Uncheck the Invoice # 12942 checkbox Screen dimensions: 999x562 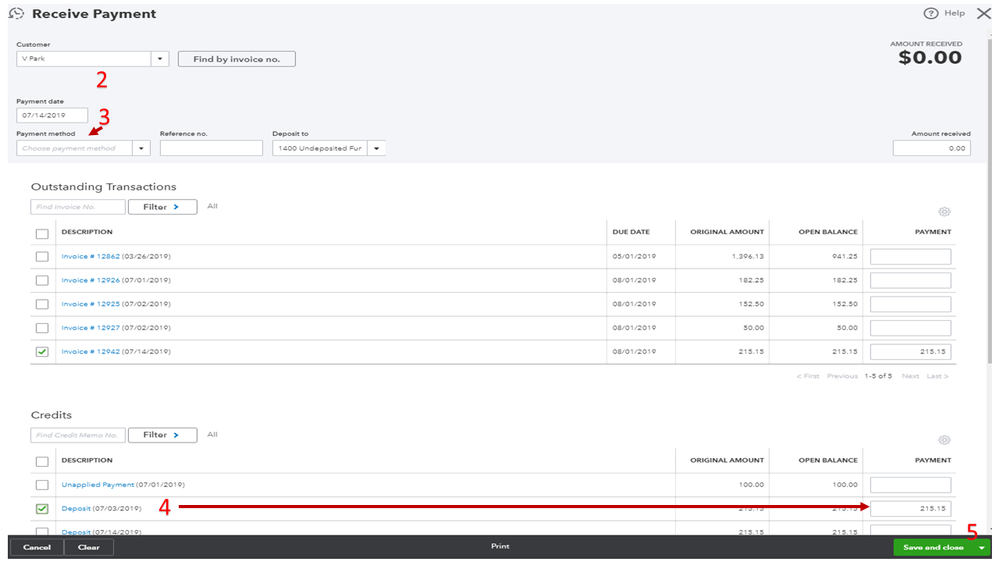click(x=42, y=352)
